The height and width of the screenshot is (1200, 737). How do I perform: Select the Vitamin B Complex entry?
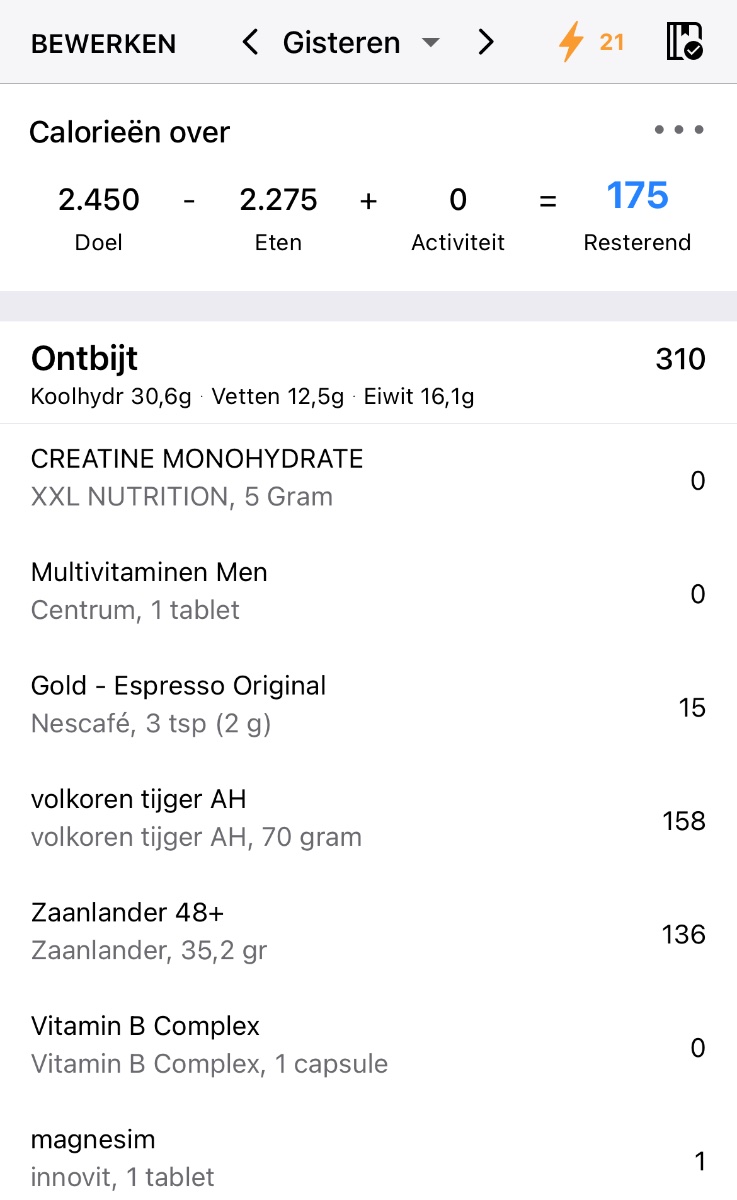click(x=209, y=1044)
